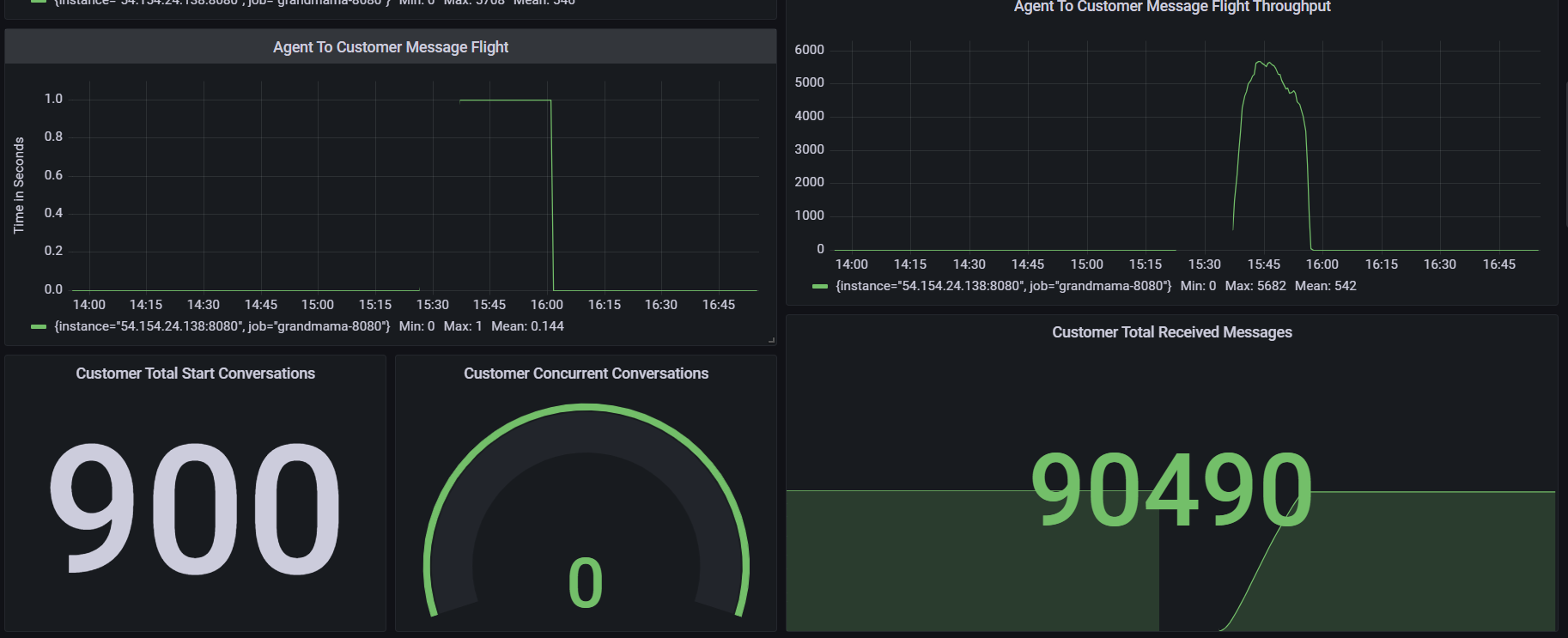This screenshot has width=1568, height=638.
Task: Open the Agent To Customer Message Flight panel menu
Action: tap(390, 47)
